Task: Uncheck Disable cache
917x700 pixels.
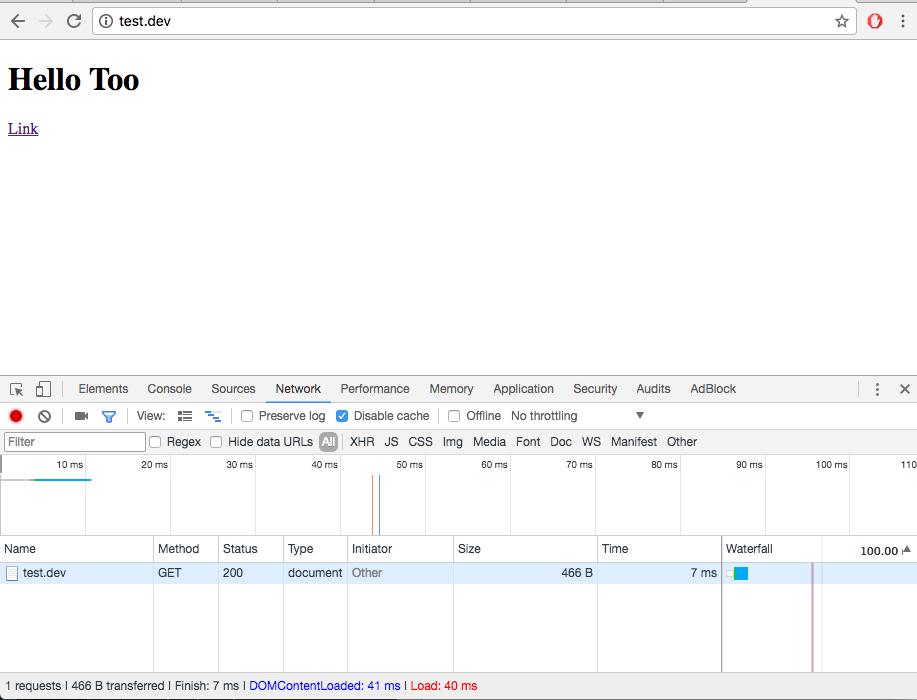Action: pyautogui.click(x=342, y=416)
